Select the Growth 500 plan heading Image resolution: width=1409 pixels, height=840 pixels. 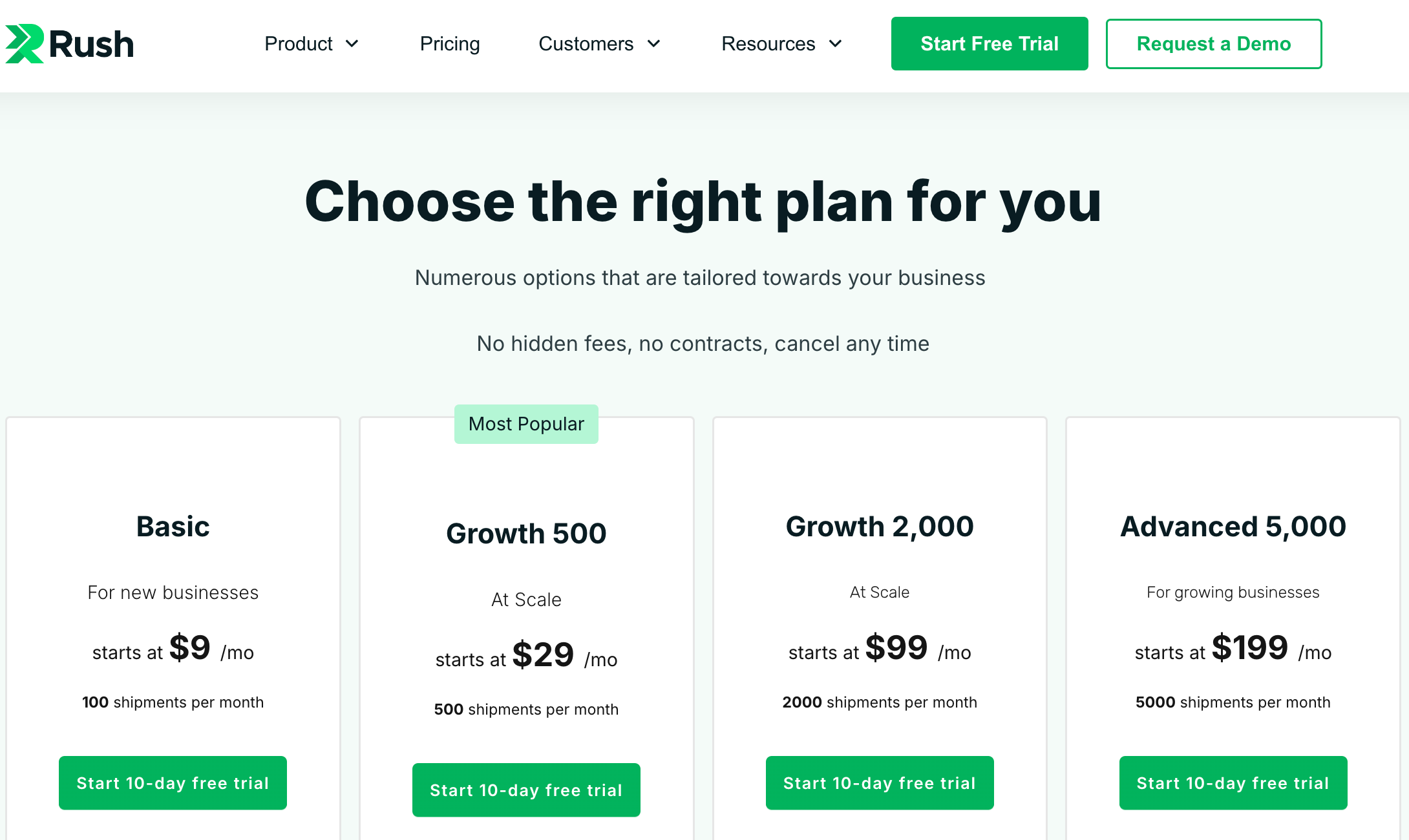click(526, 534)
